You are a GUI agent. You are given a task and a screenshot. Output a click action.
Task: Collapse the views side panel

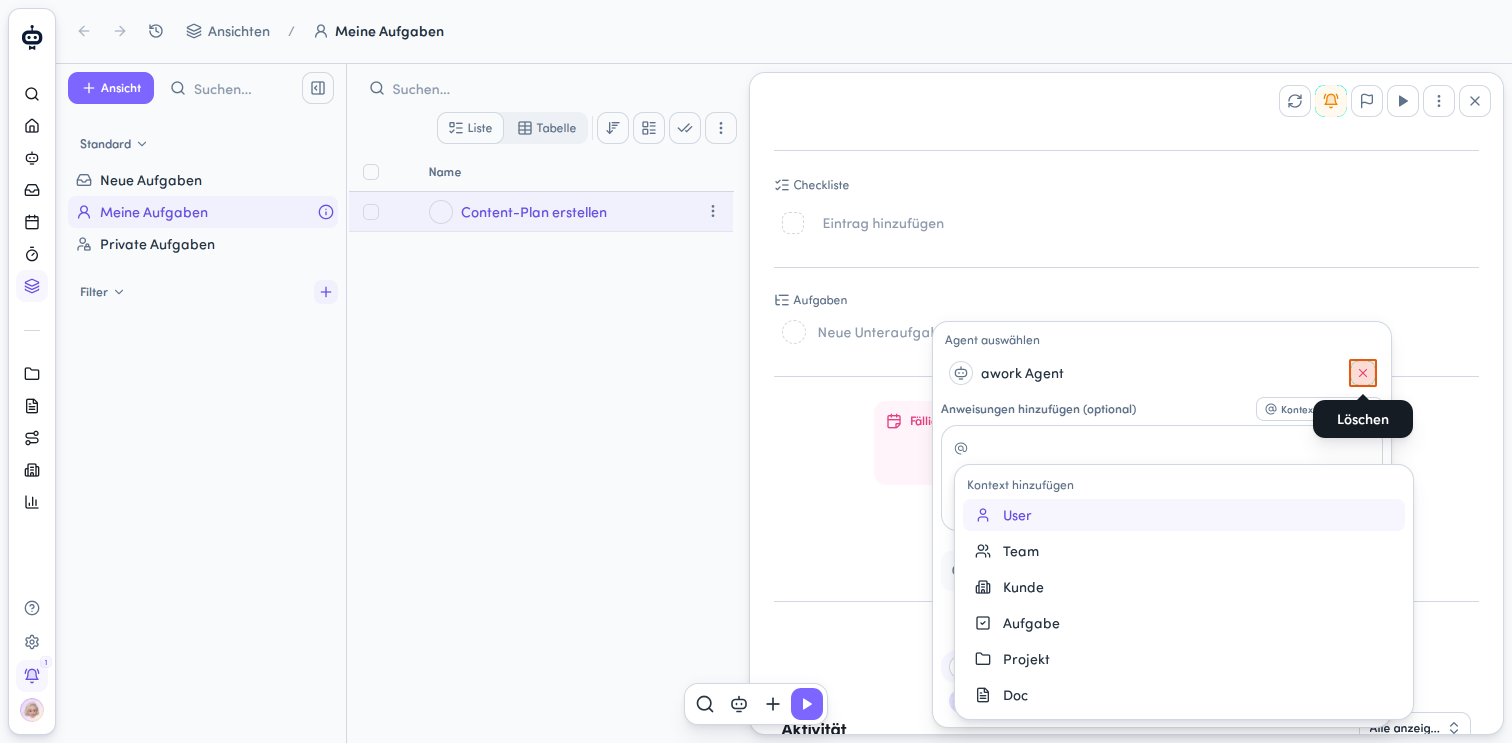point(318,88)
